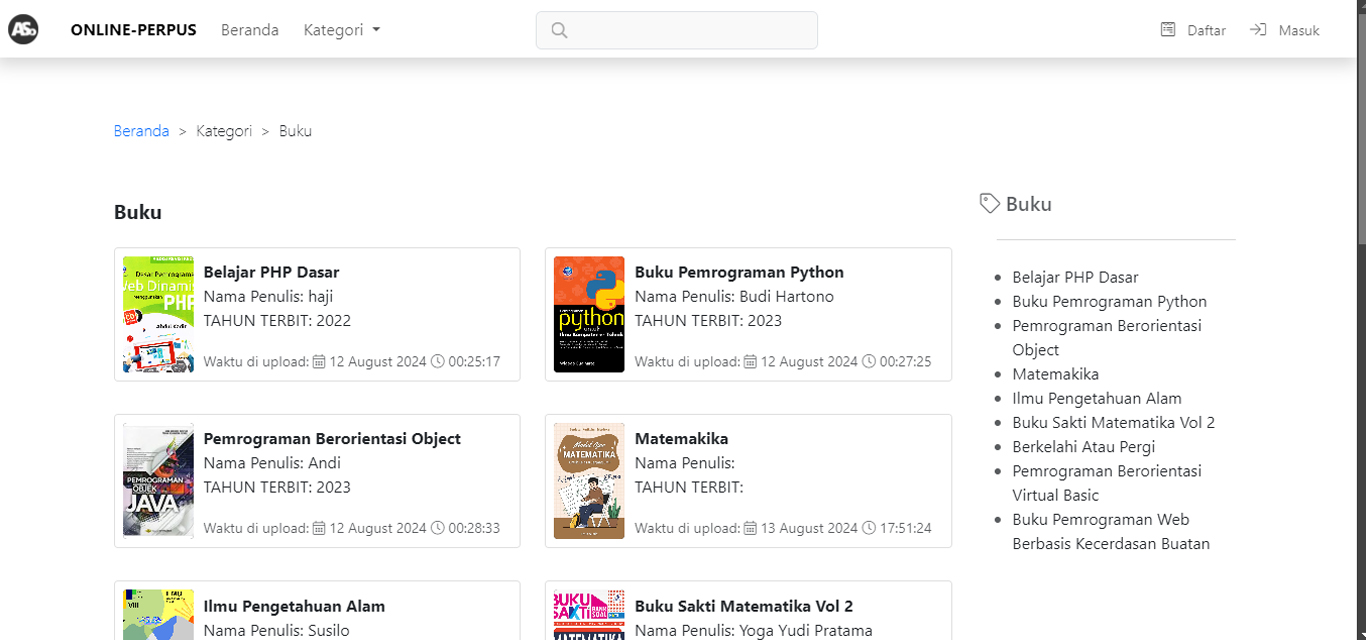The height and width of the screenshot is (640, 1366).
Task: Click 'Nama Penulis: Budi Hartono' text
Action: [x=734, y=296]
